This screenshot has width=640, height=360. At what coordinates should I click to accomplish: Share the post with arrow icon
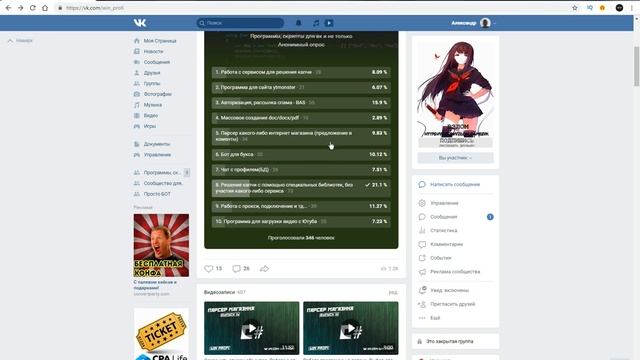pyautogui.click(x=264, y=269)
